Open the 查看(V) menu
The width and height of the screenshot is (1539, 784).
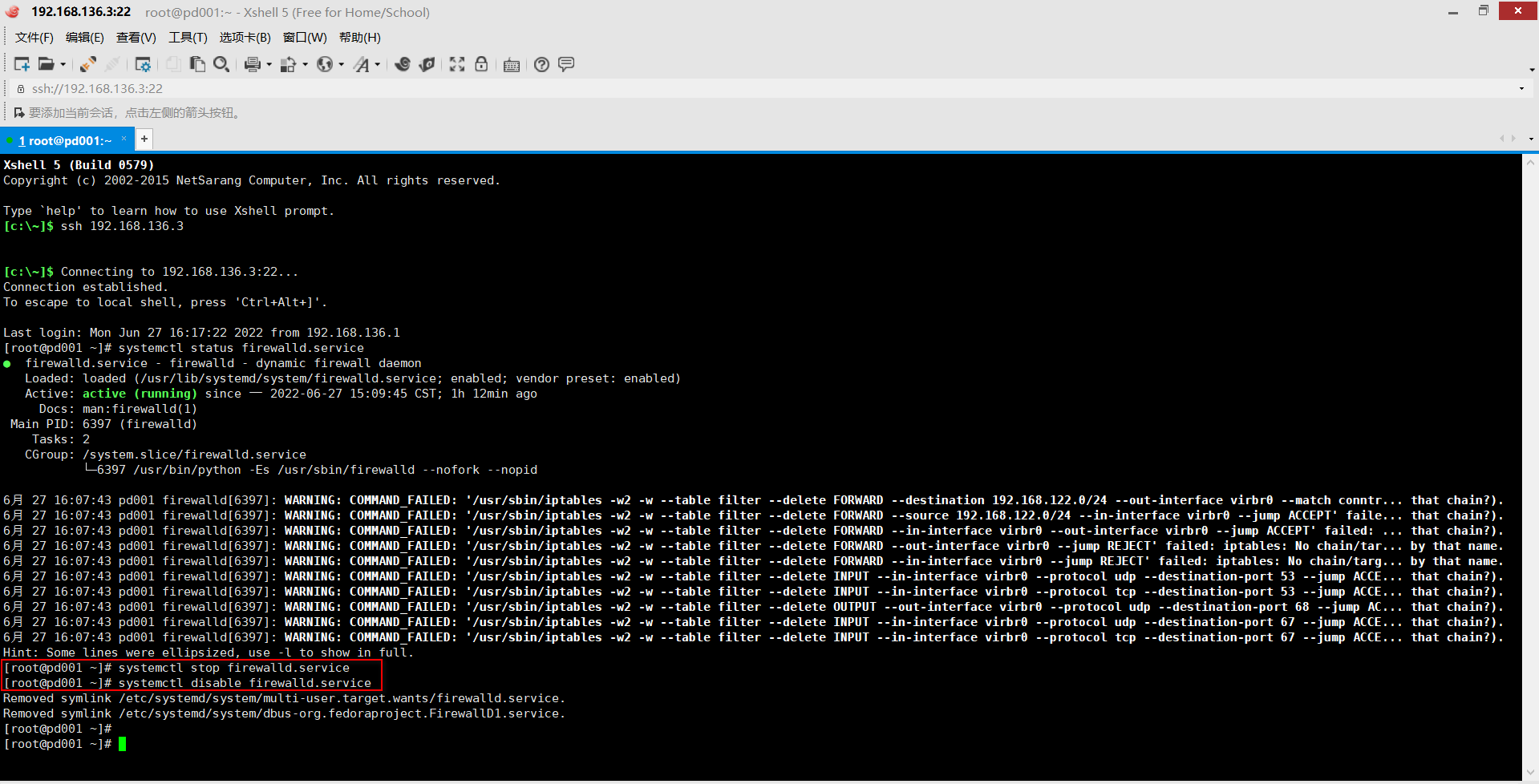136,38
